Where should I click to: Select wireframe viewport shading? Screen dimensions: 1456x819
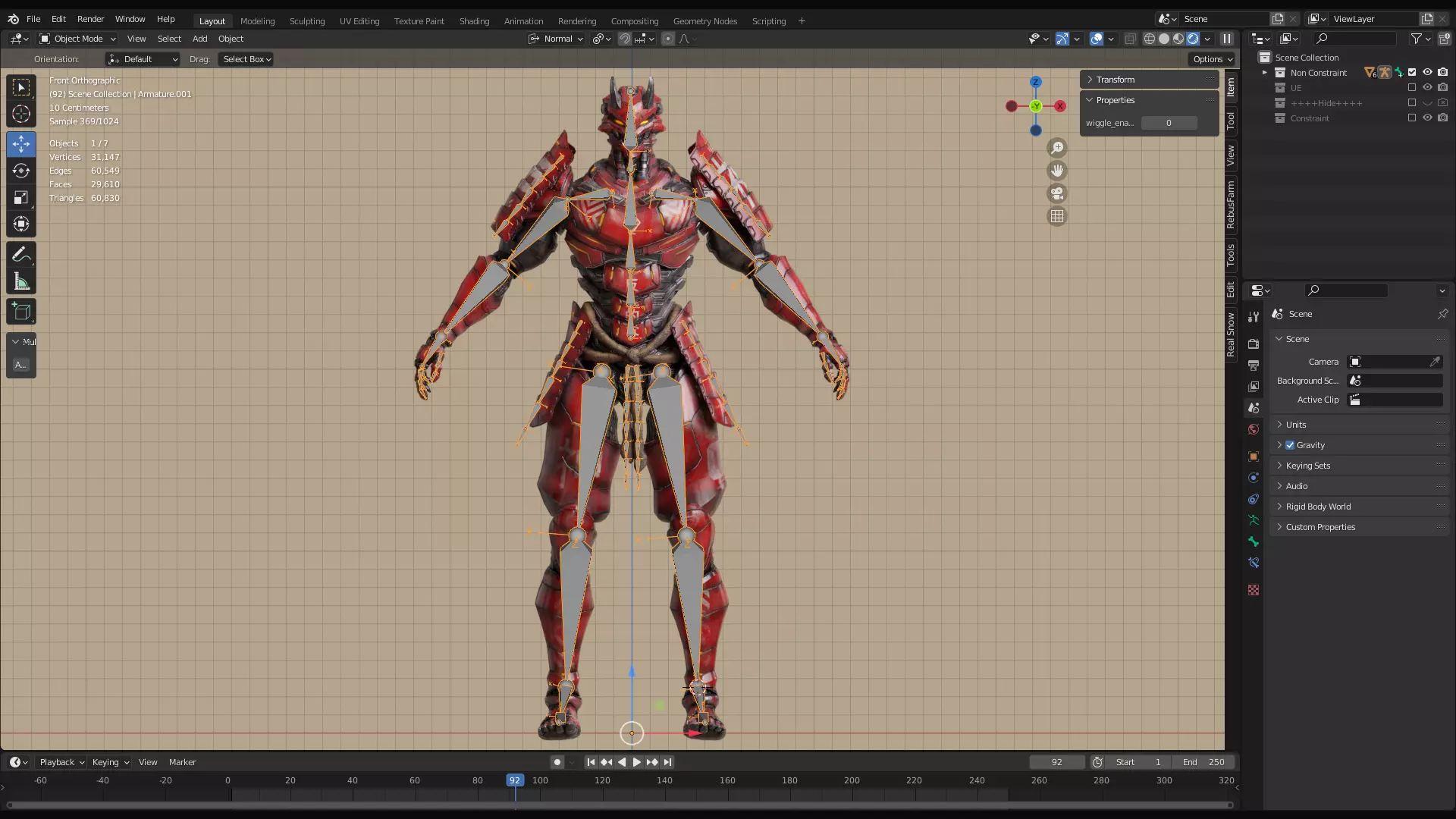(1150, 39)
